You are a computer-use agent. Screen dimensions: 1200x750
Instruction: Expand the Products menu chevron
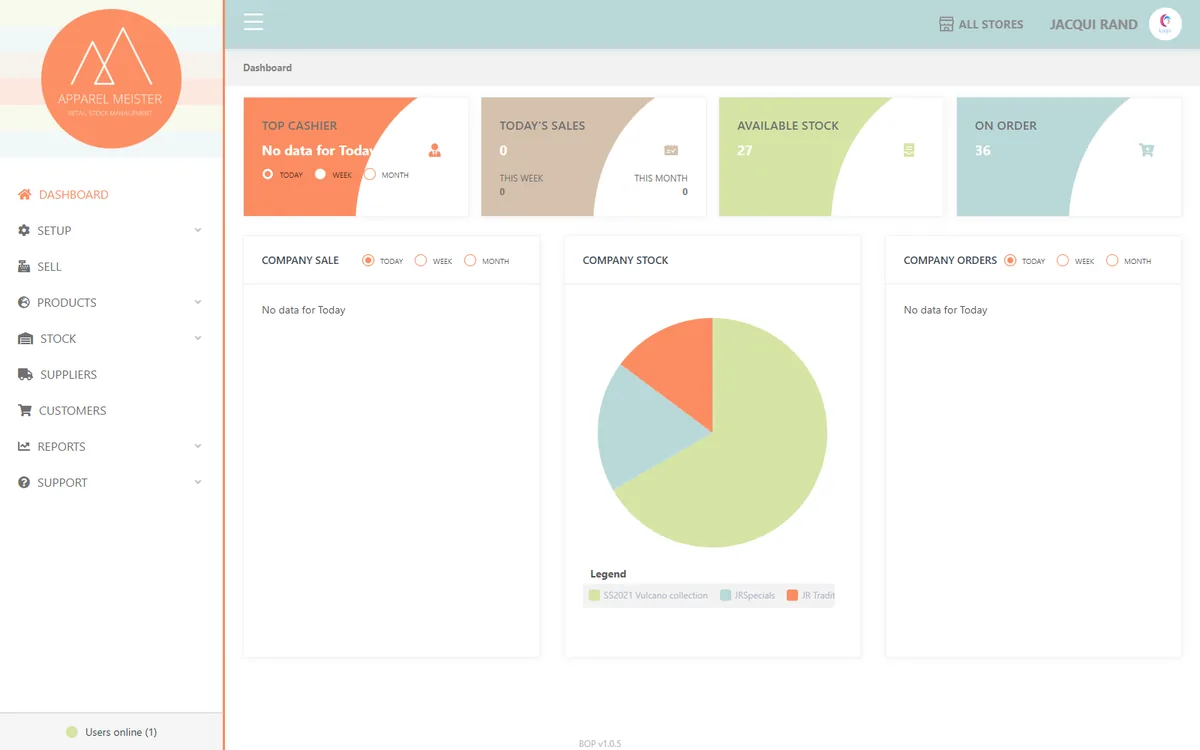[x=198, y=302]
